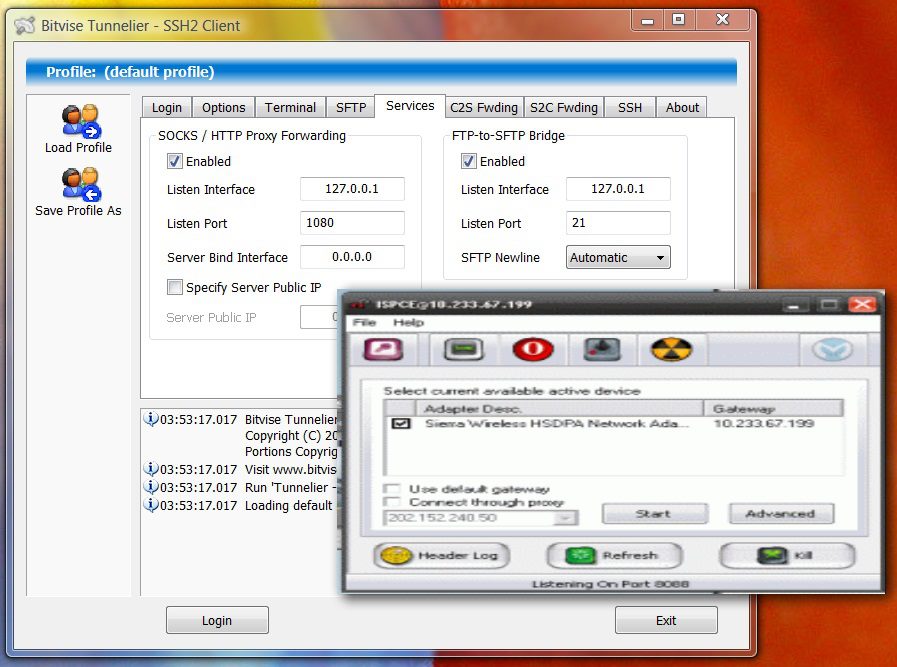Click the Kill button in ISPCE
This screenshot has height=667, width=897.
787,555
